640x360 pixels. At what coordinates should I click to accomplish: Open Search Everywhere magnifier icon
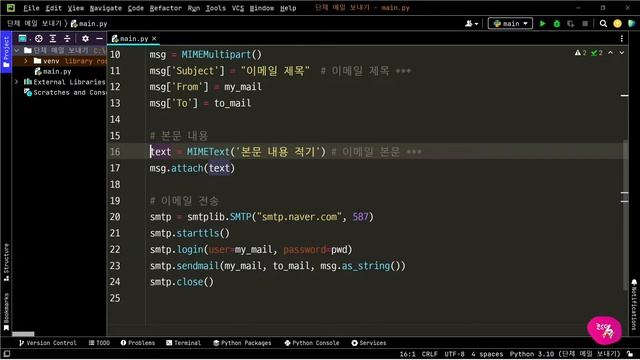(603, 24)
